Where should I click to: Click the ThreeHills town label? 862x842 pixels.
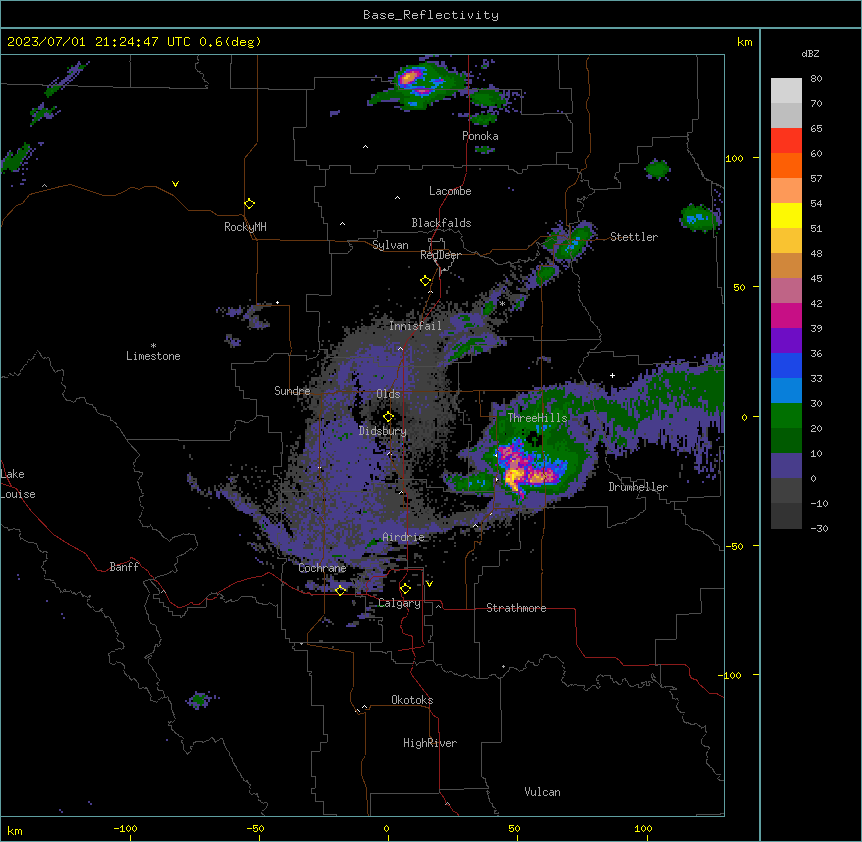pyautogui.click(x=537, y=418)
